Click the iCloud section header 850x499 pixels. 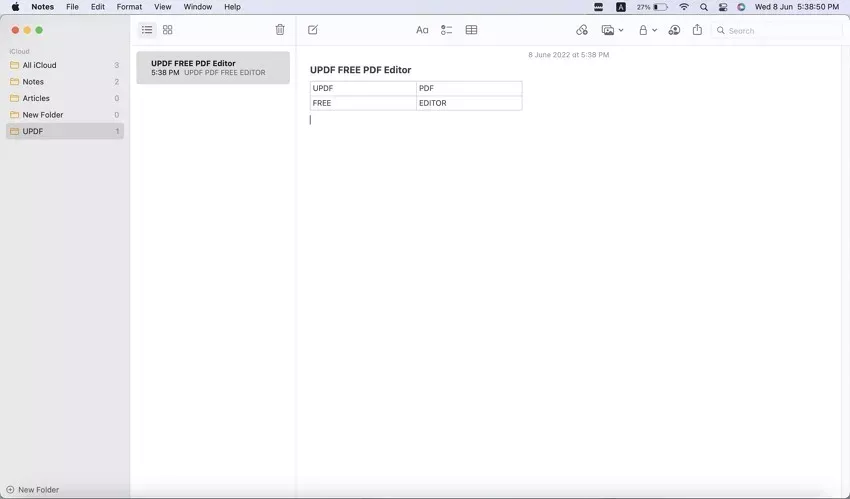[19, 51]
